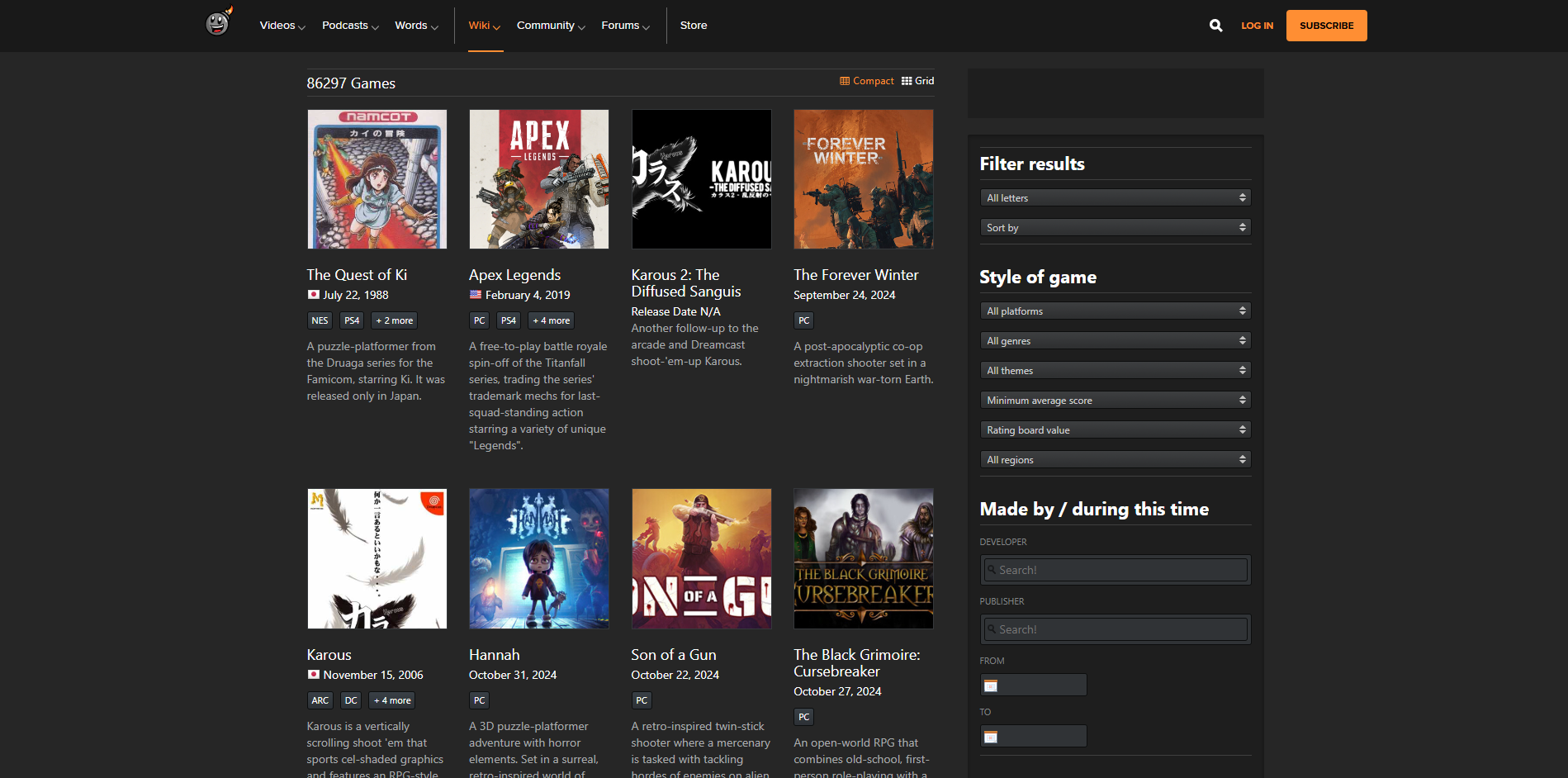Click the PS4 tag under Apex Legends
Viewport: 1568px width, 778px height.
pyautogui.click(x=509, y=320)
